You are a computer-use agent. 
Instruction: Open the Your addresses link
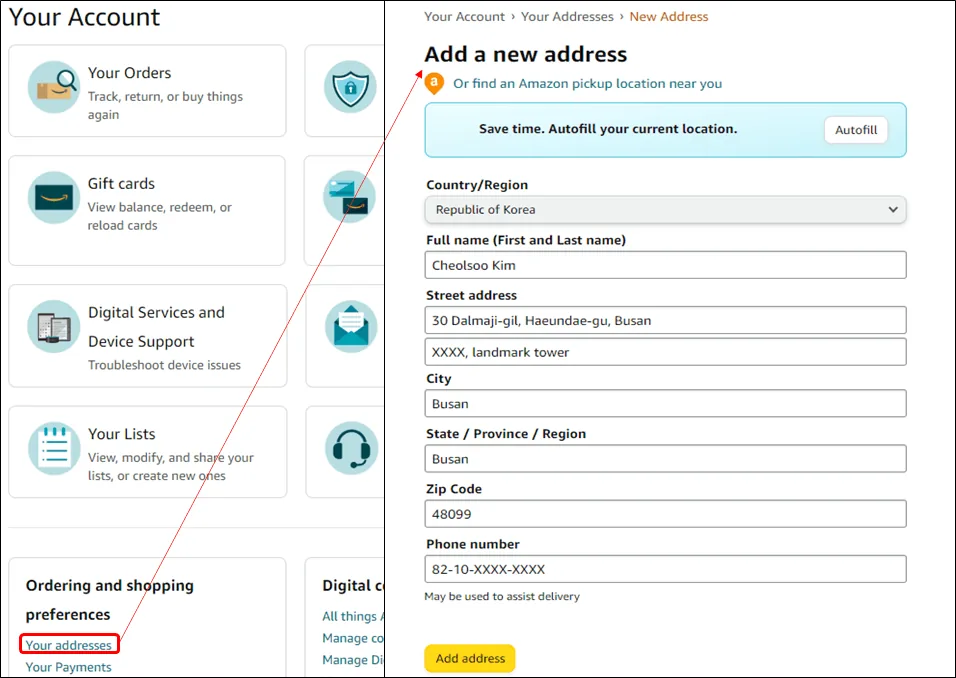coord(68,645)
